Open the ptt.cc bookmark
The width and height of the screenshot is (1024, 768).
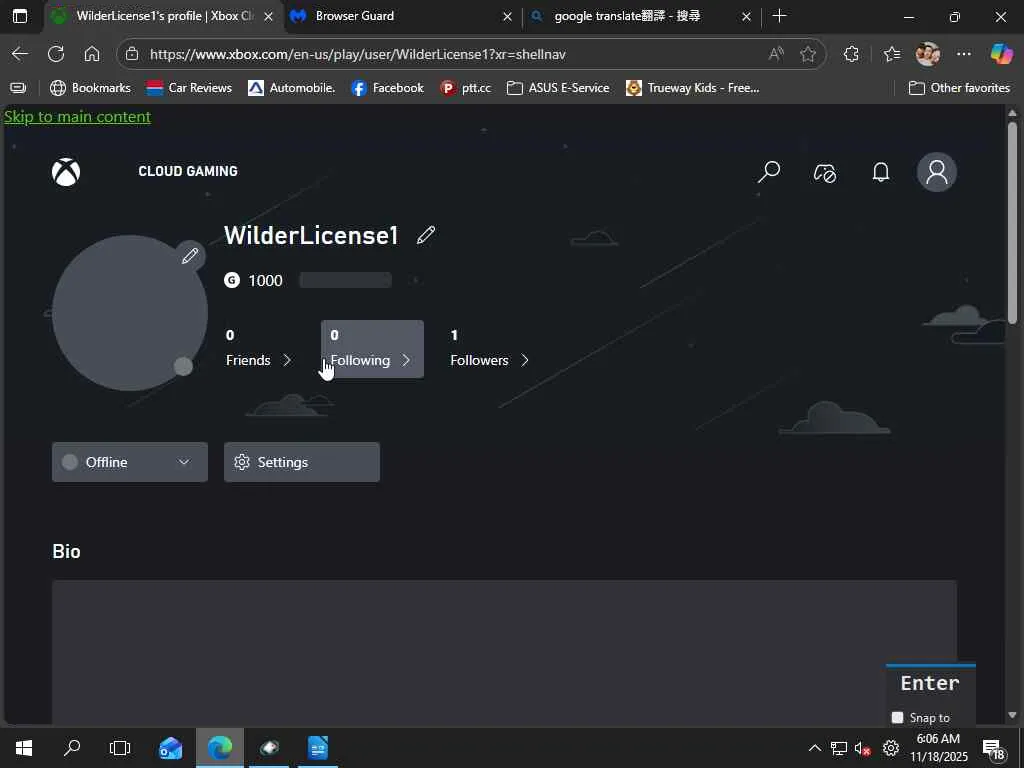[465, 88]
